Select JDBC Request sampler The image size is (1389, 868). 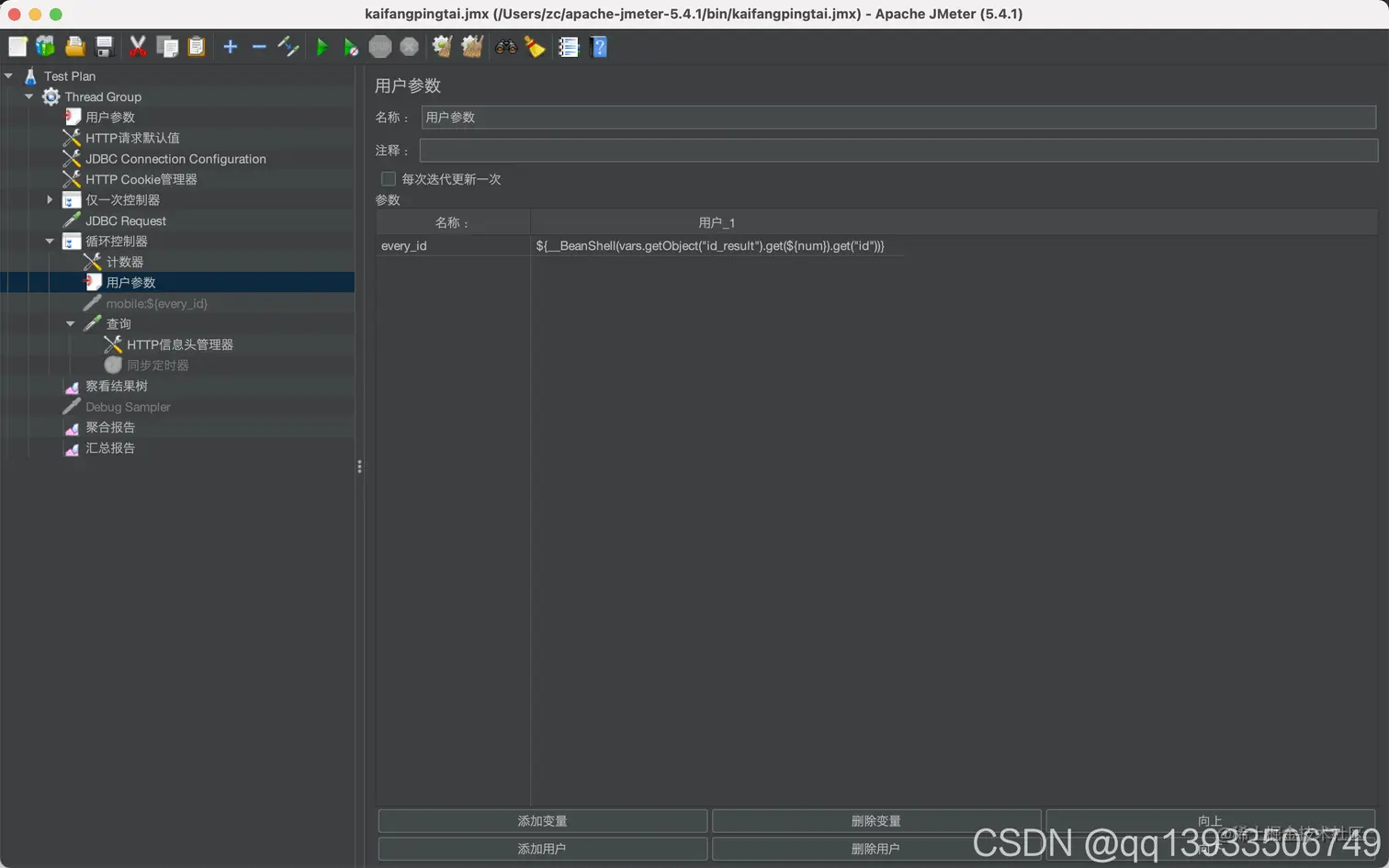pyautogui.click(x=126, y=220)
